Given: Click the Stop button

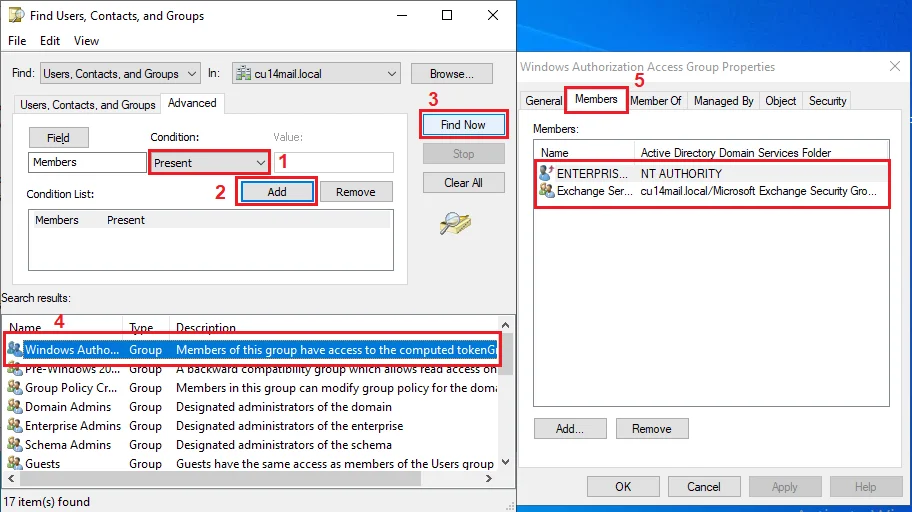Looking at the screenshot, I should (464, 154).
